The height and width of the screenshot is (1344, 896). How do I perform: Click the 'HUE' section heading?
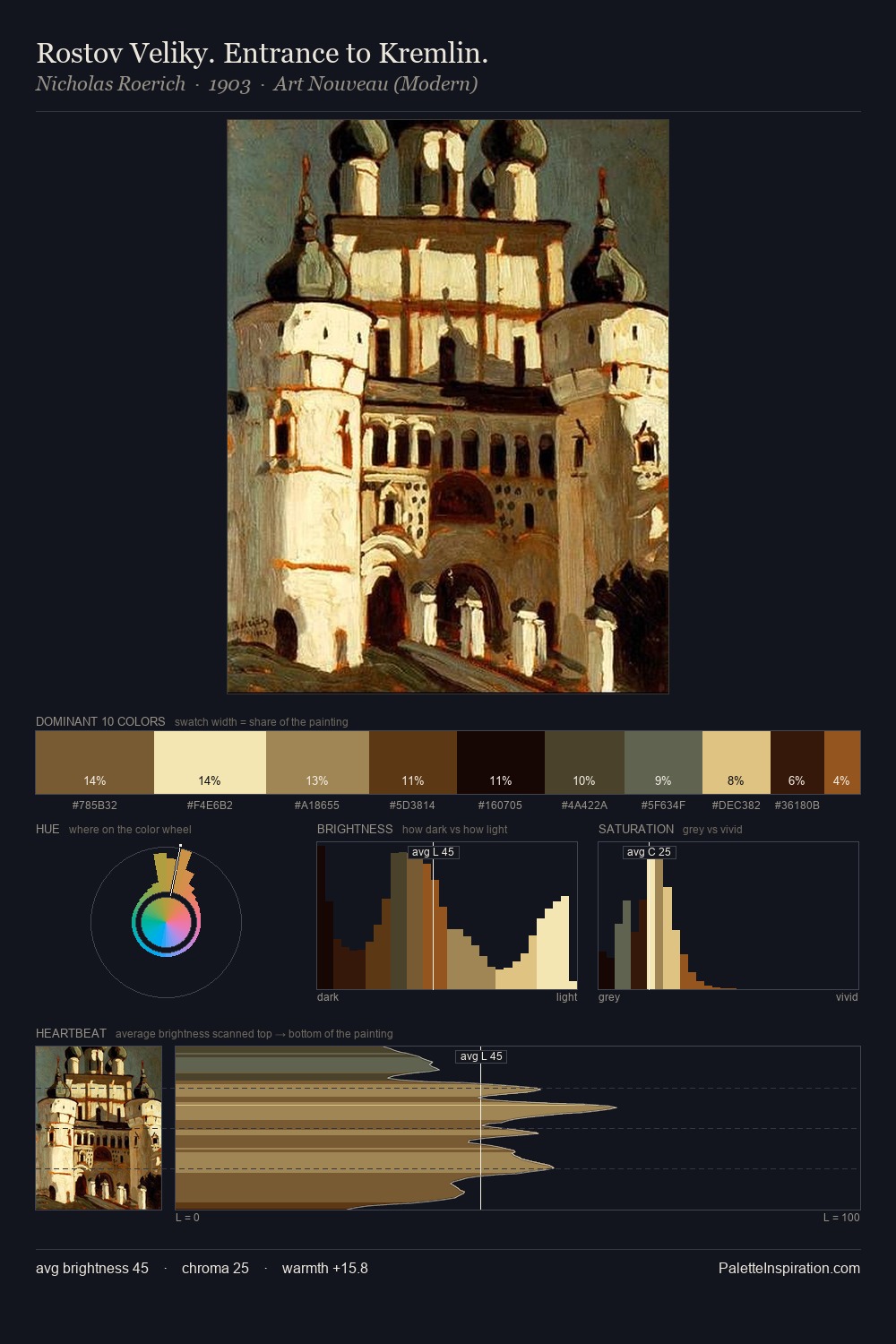pos(47,829)
